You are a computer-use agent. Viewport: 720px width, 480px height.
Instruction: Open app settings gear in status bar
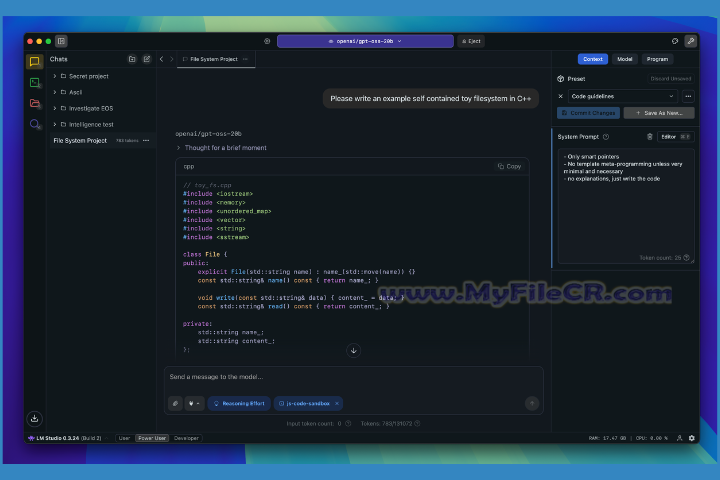[x=692, y=438]
